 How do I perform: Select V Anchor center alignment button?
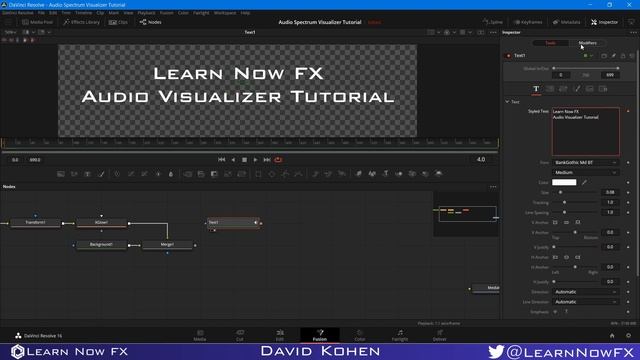[567, 222]
